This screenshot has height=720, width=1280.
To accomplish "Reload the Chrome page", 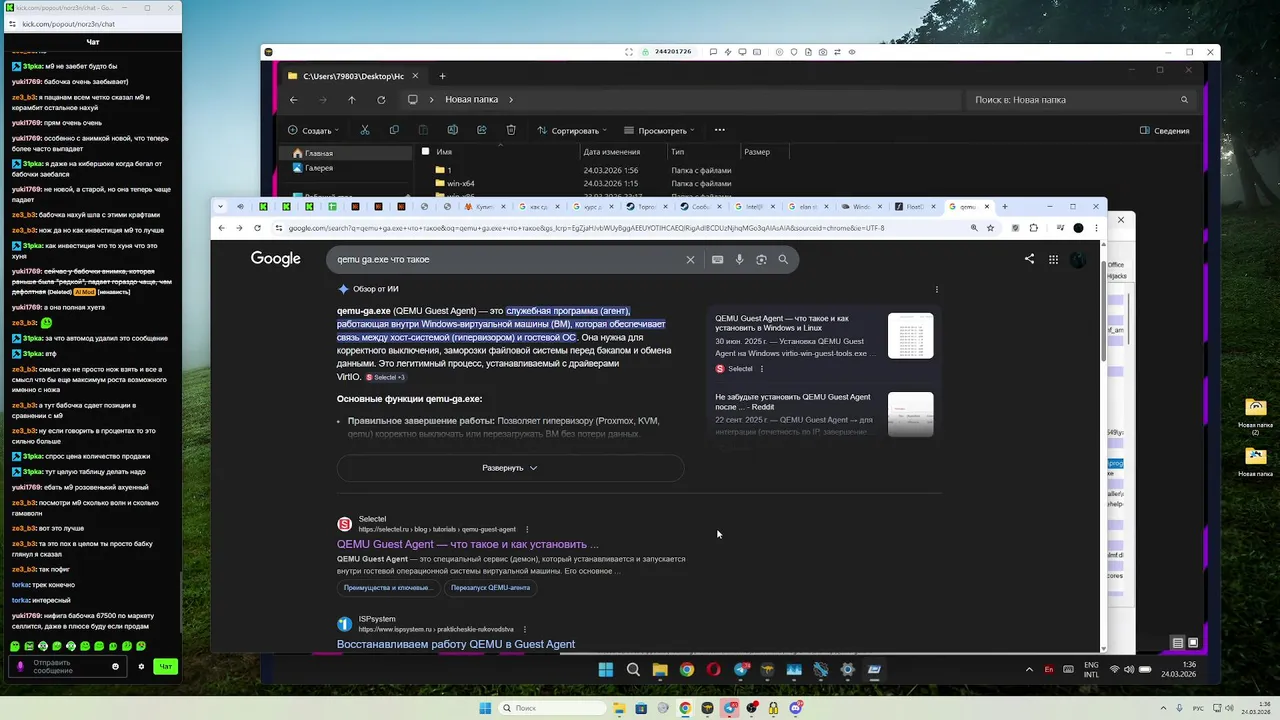I will pos(257,228).
